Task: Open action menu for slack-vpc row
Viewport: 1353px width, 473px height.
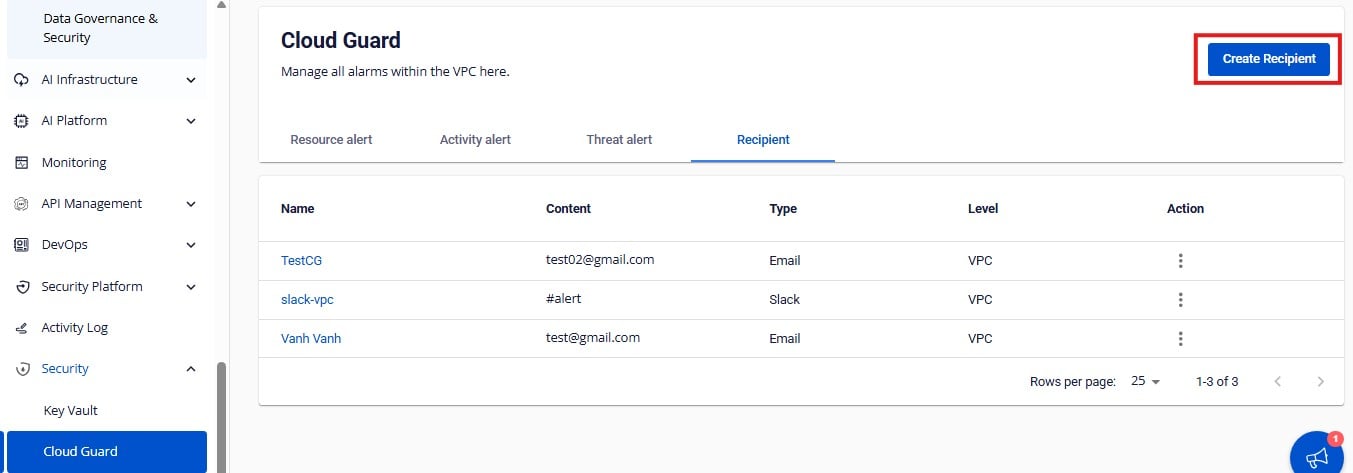Action: click(x=1180, y=300)
